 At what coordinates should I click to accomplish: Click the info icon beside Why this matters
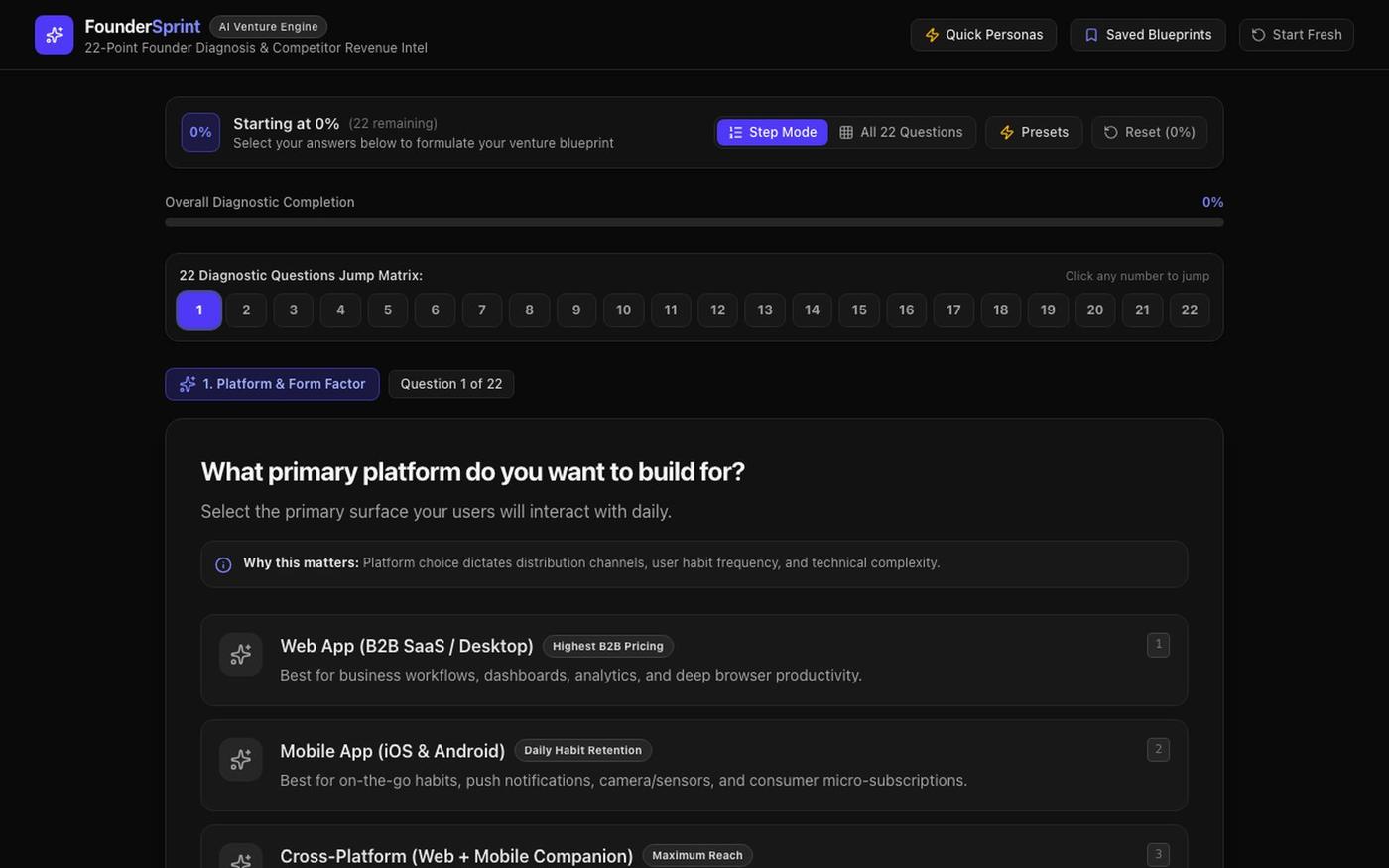(x=223, y=564)
